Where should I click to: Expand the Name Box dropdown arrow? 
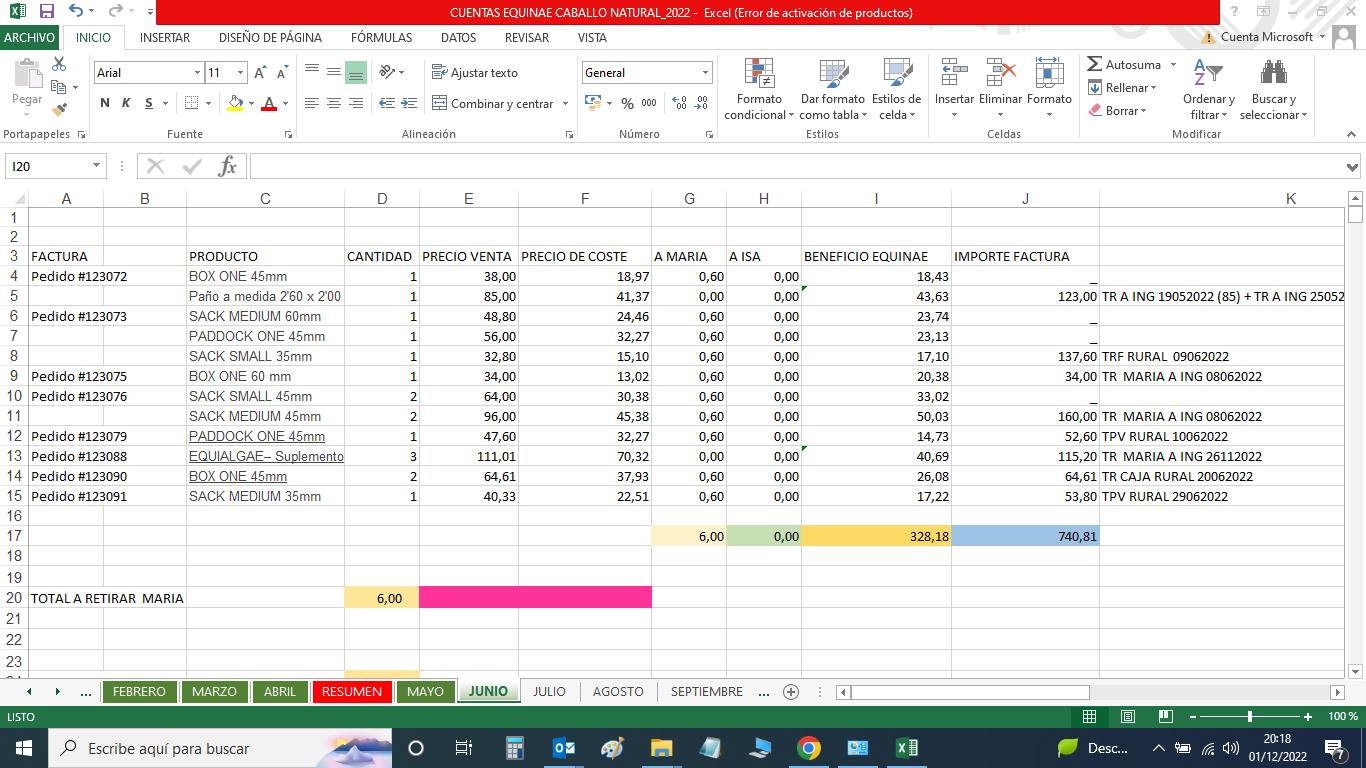tap(96, 166)
